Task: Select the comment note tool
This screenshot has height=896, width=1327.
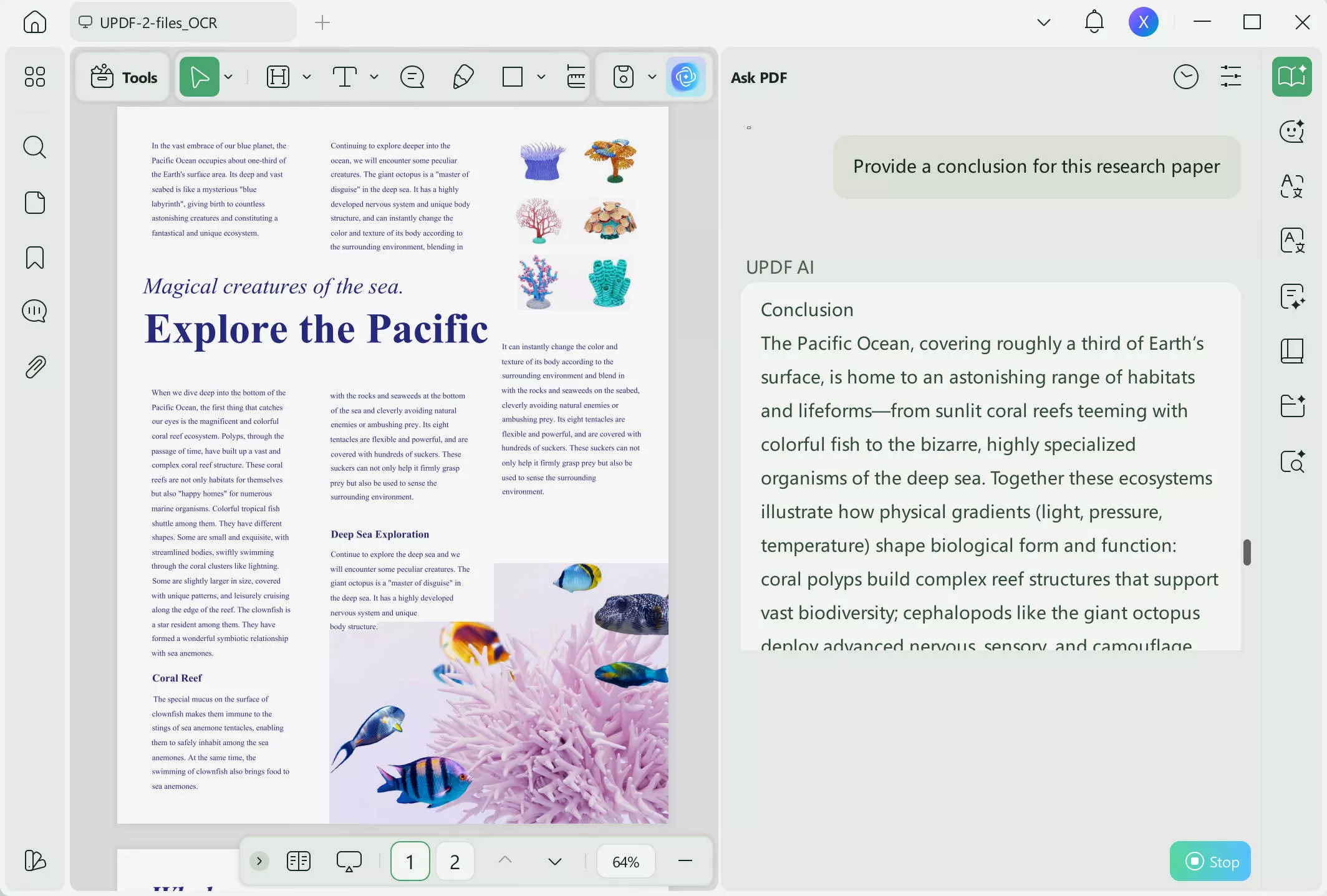Action: [x=412, y=77]
